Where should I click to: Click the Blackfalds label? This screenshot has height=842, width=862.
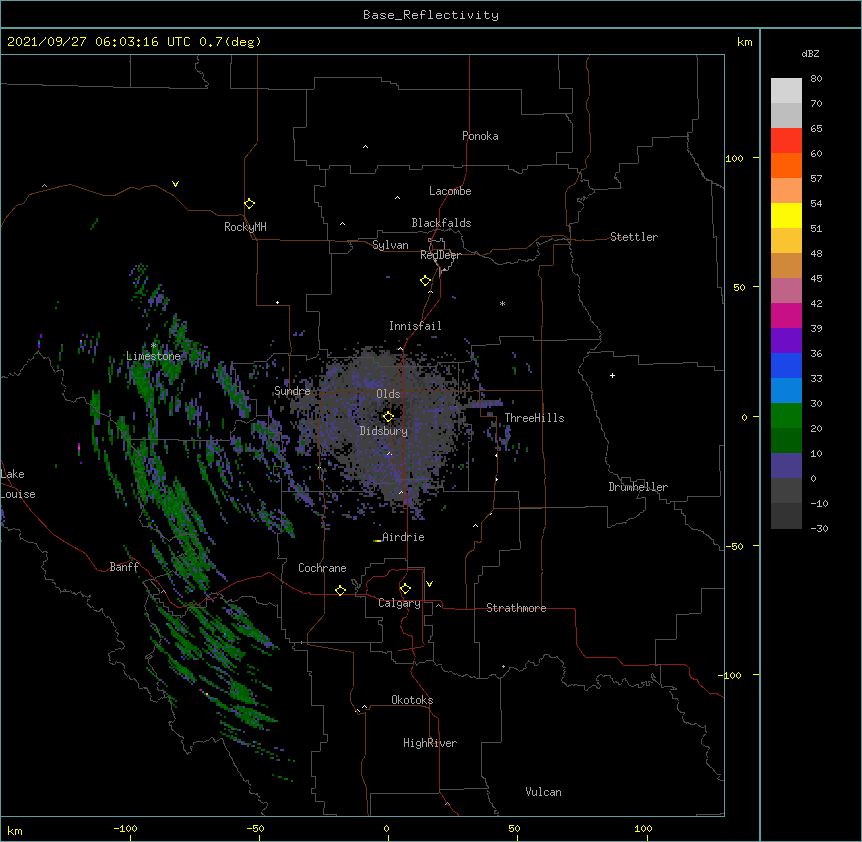(441, 223)
